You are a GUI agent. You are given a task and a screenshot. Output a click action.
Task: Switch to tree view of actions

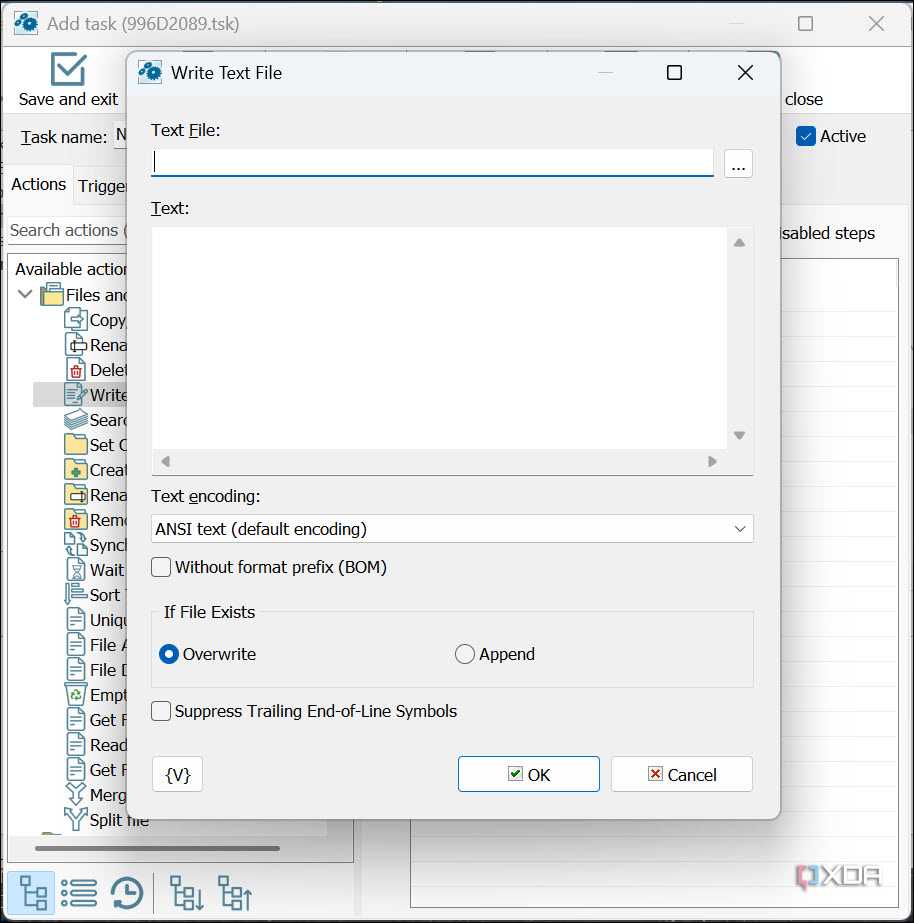[x=32, y=892]
